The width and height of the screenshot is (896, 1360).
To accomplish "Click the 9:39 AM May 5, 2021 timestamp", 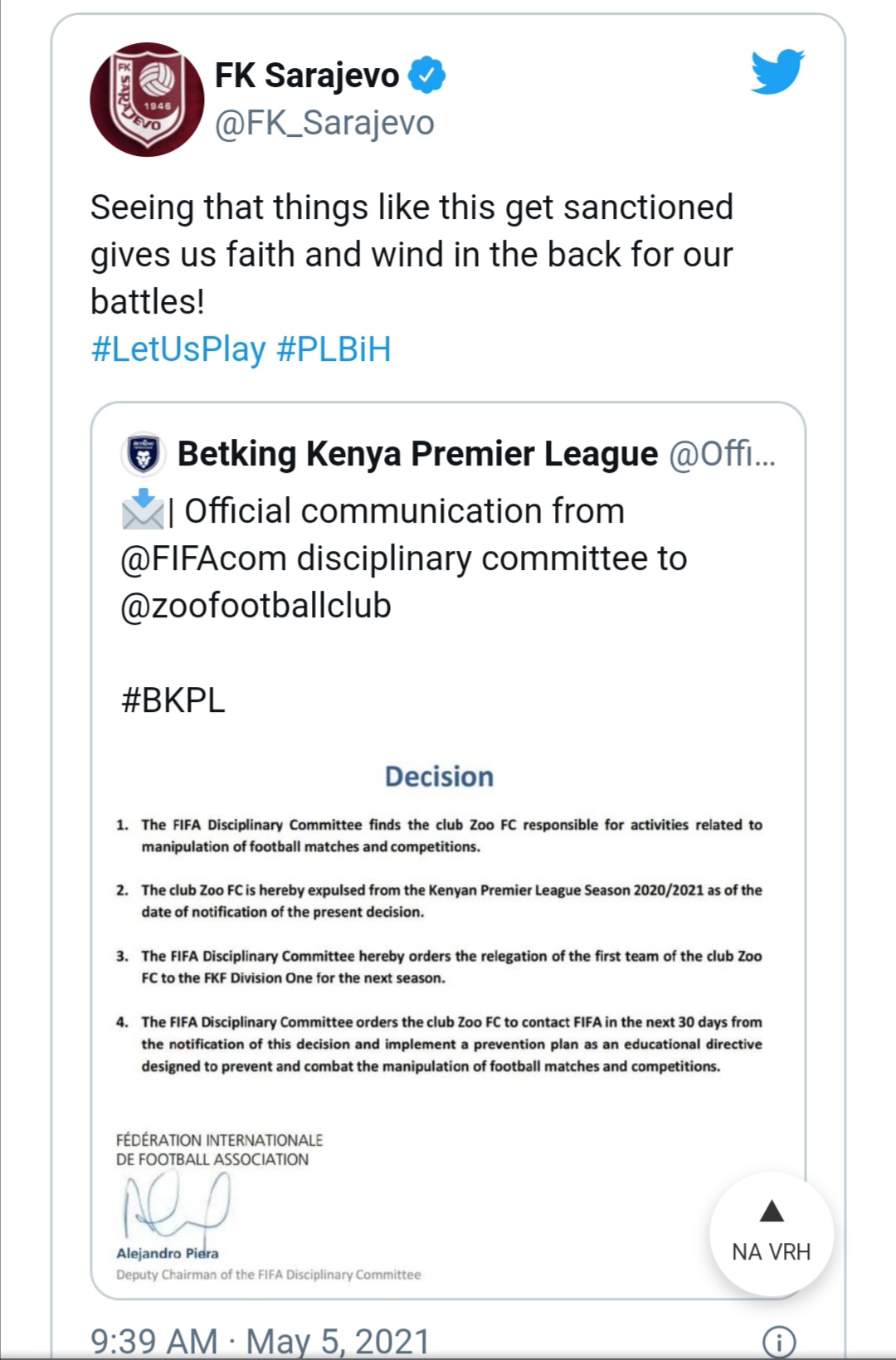I will pos(260,1340).
